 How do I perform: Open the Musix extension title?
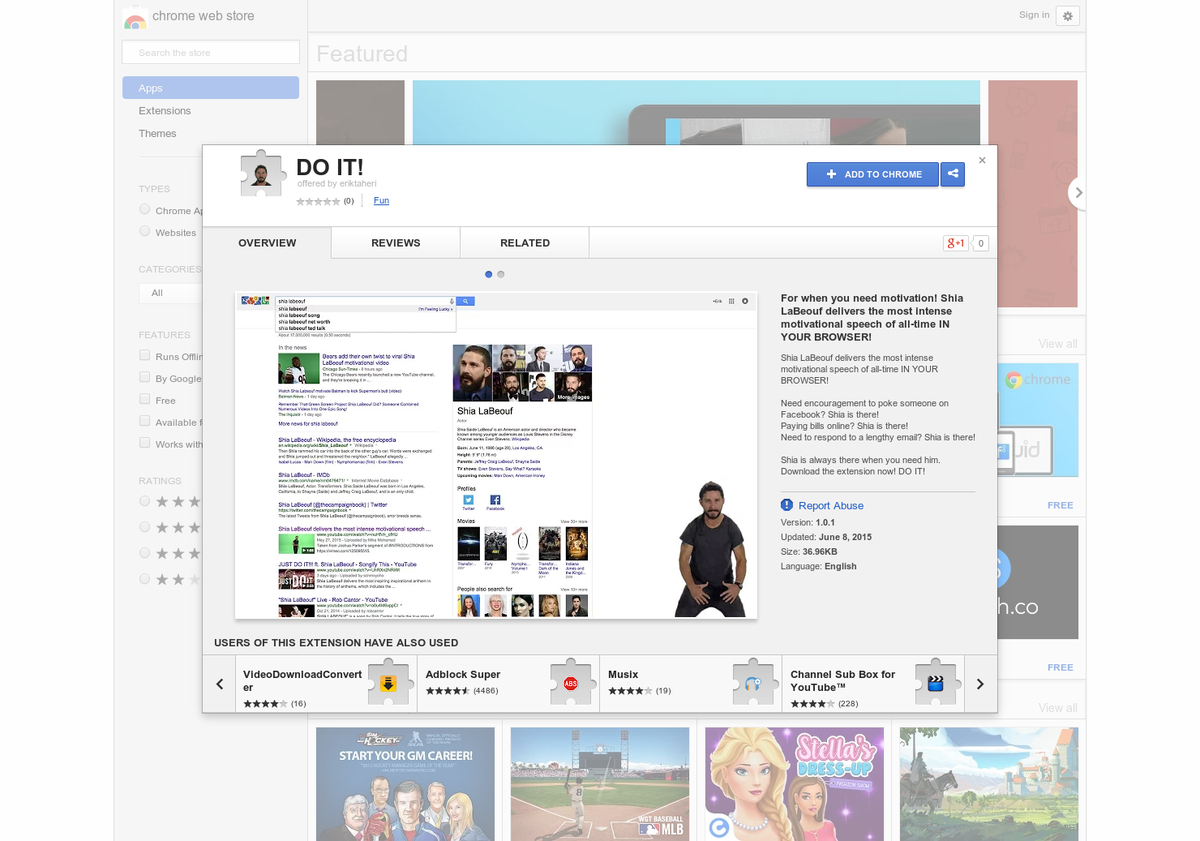pyautogui.click(x=623, y=675)
